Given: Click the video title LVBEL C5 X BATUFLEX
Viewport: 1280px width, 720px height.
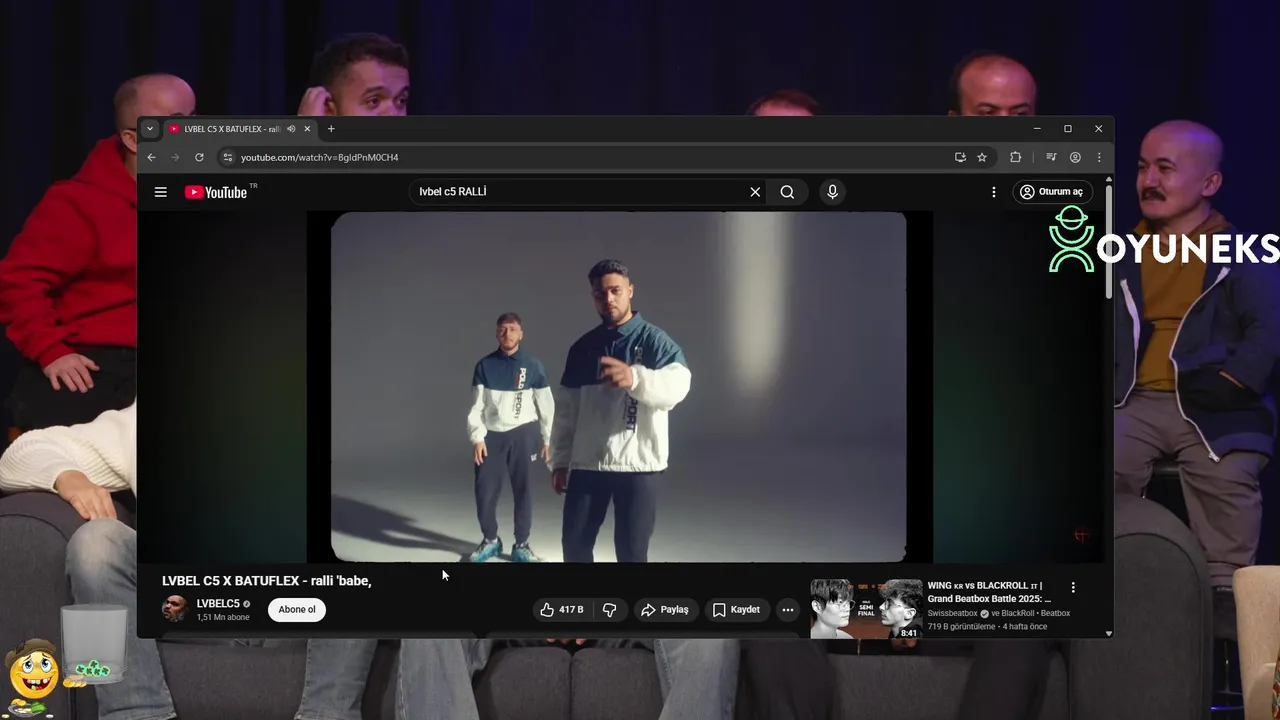Looking at the screenshot, I should (267, 581).
